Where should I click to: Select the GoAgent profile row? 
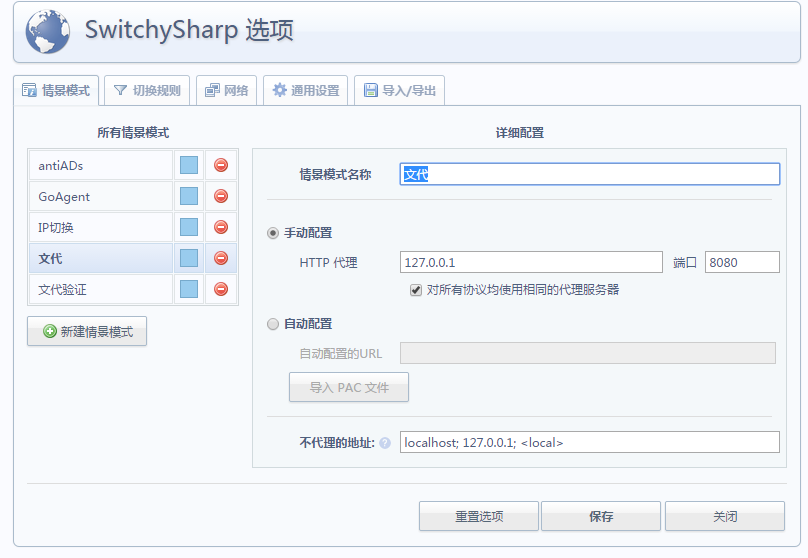click(101, 196)
